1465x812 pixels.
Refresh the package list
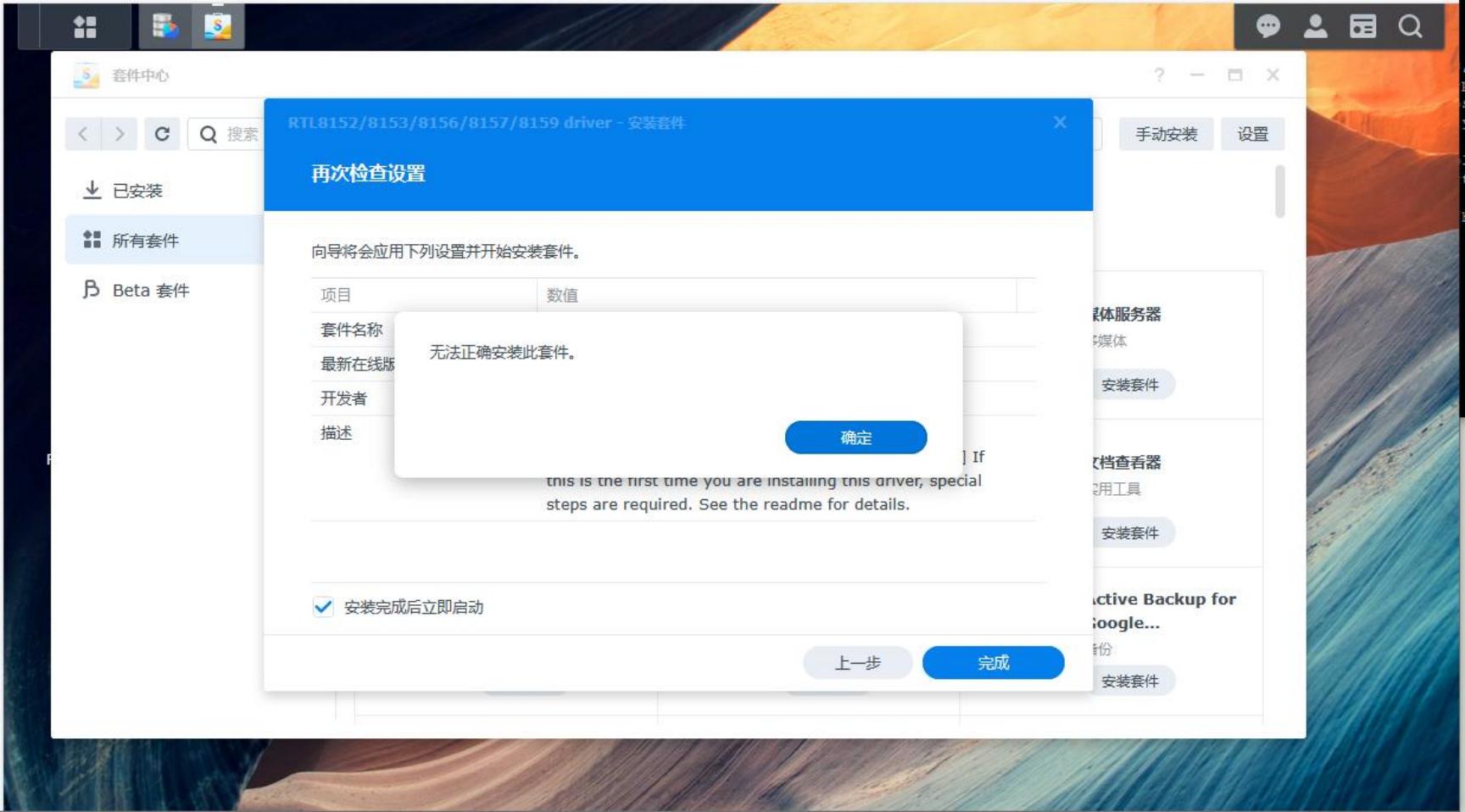click(163, 134)
